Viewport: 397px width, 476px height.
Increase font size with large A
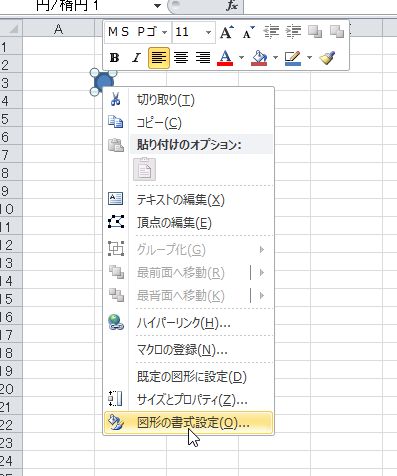tap(227, 32)
